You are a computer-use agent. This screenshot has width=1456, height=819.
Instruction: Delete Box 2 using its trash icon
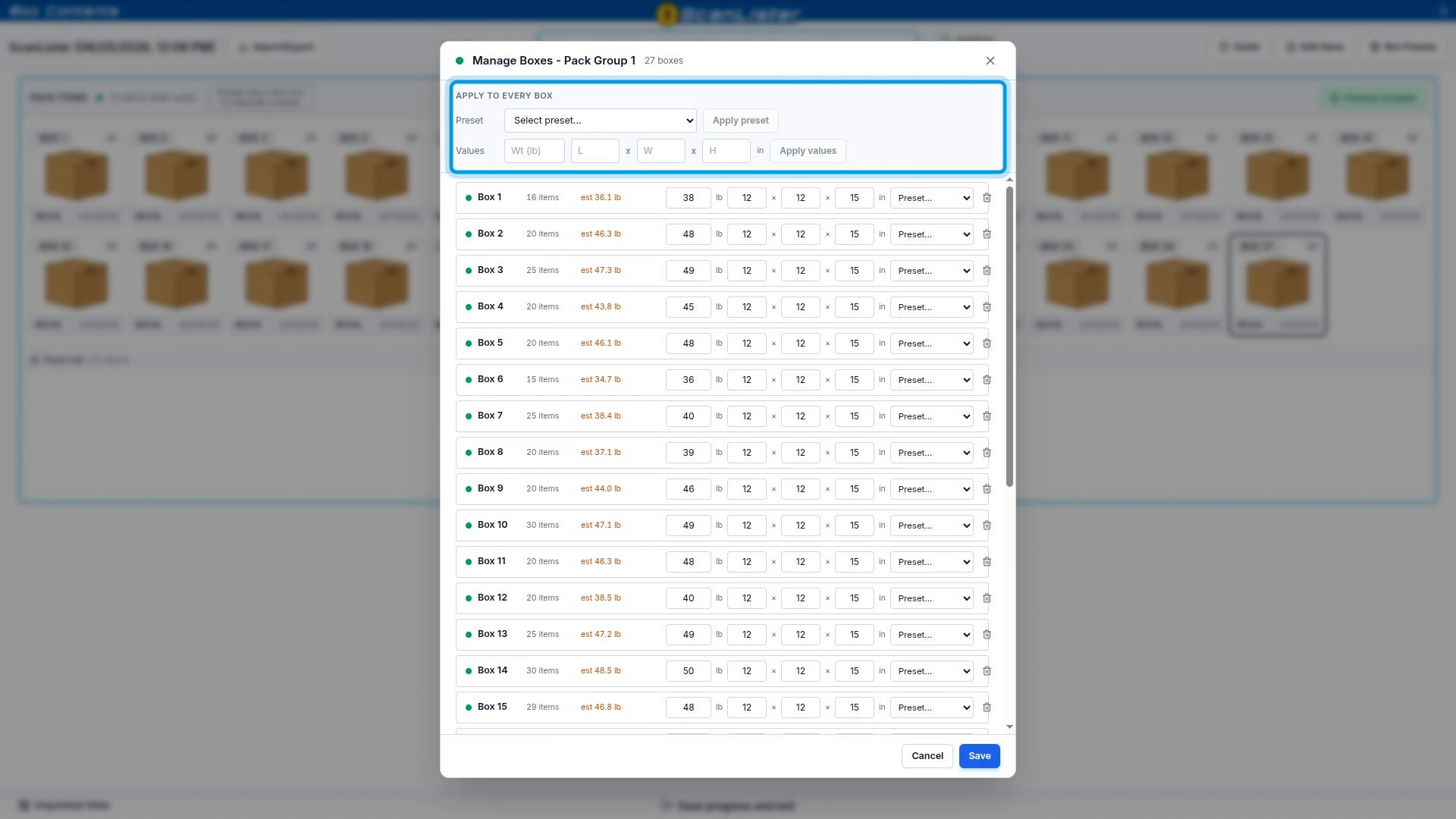(987, 234)
